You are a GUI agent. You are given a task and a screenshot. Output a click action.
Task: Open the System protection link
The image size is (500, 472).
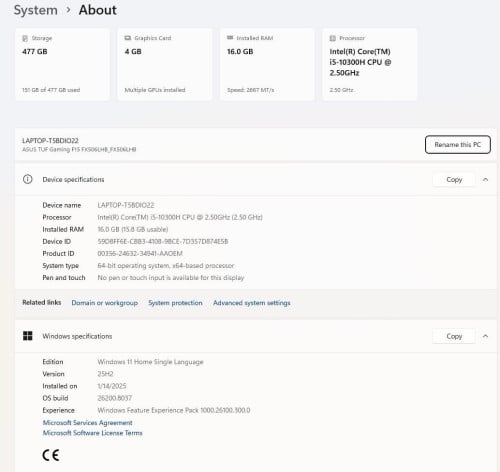tap(175, 303)
